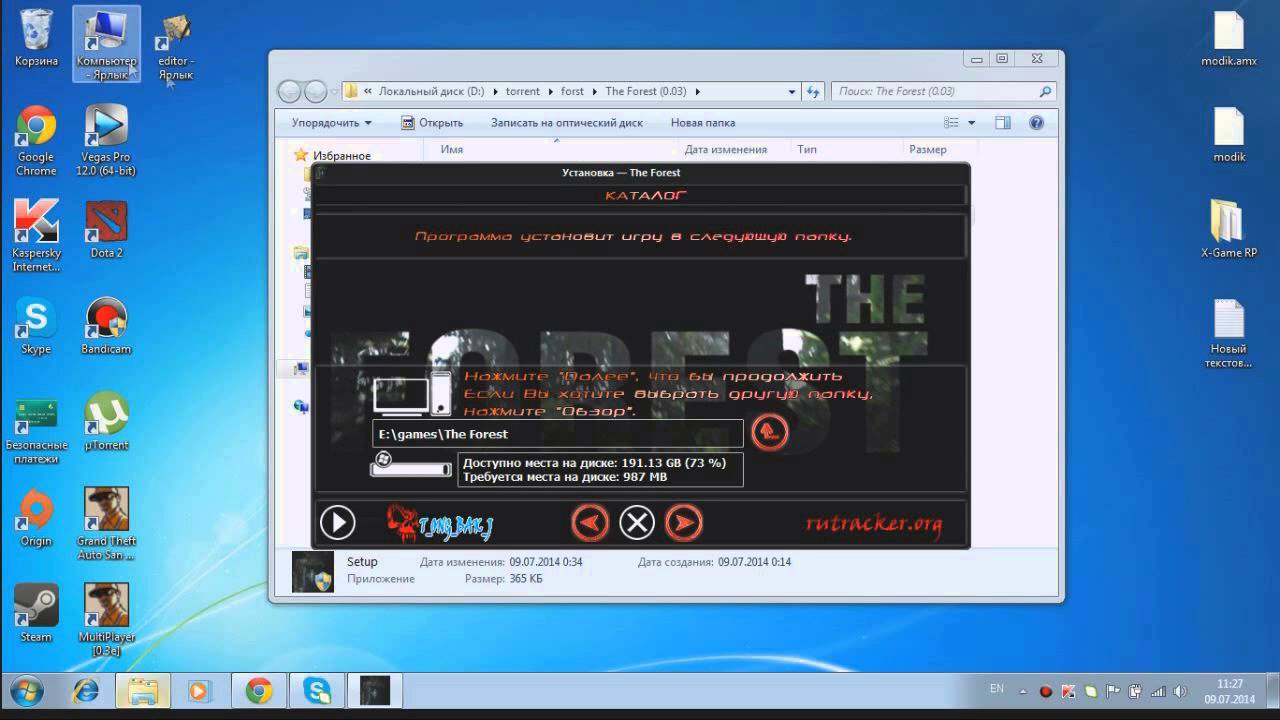The image size is (1280, 720).
Task: Click the rutracker.org link in installer
Action: 874,524
